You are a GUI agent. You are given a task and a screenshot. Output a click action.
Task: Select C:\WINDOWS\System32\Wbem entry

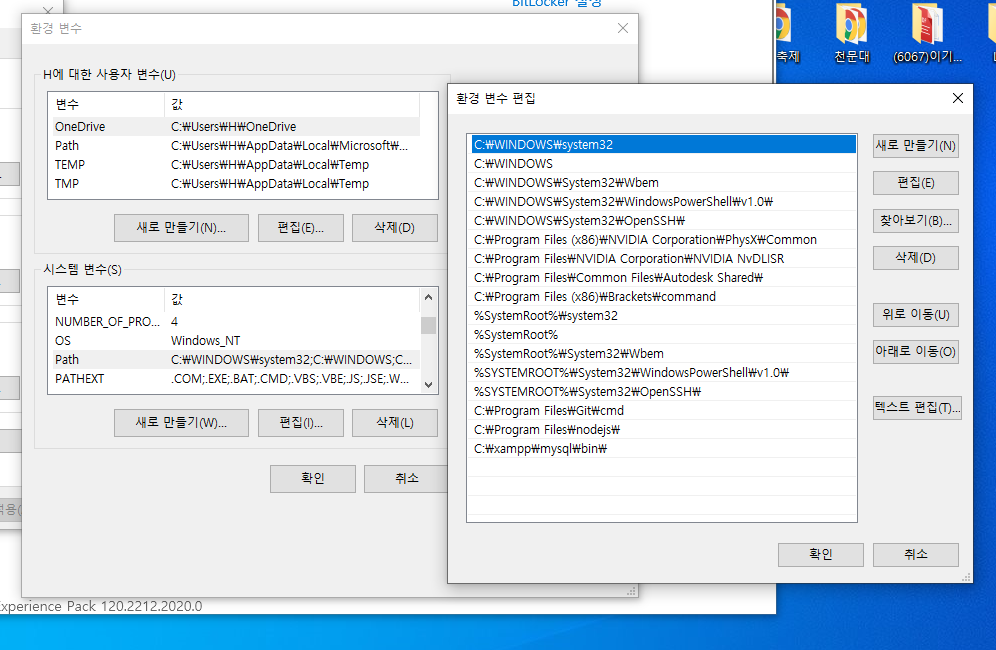click(663, 182)
